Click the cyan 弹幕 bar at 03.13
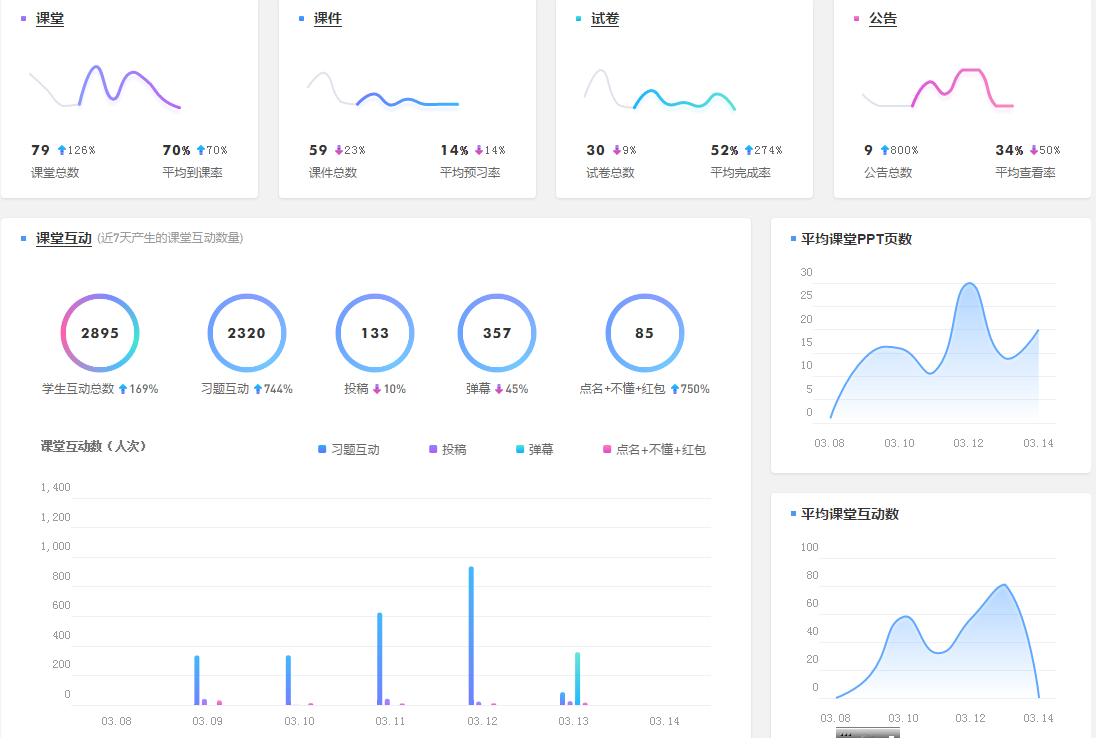The image size is (1096, 738). click(578, 678)
